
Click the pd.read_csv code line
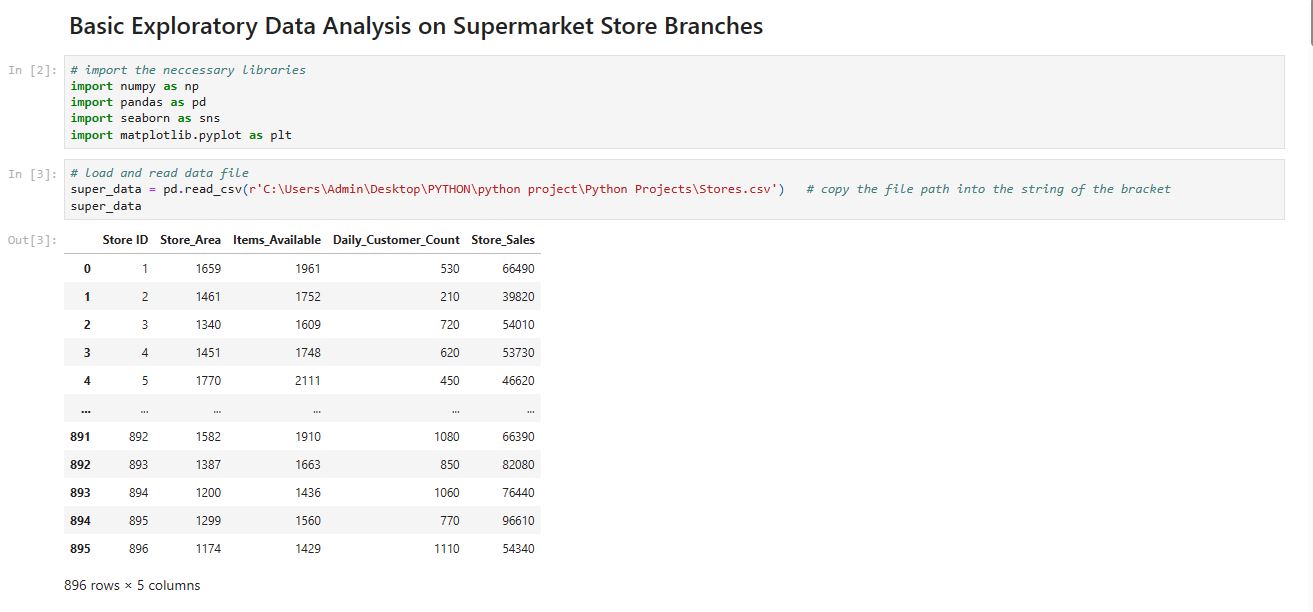click(427, 189)
